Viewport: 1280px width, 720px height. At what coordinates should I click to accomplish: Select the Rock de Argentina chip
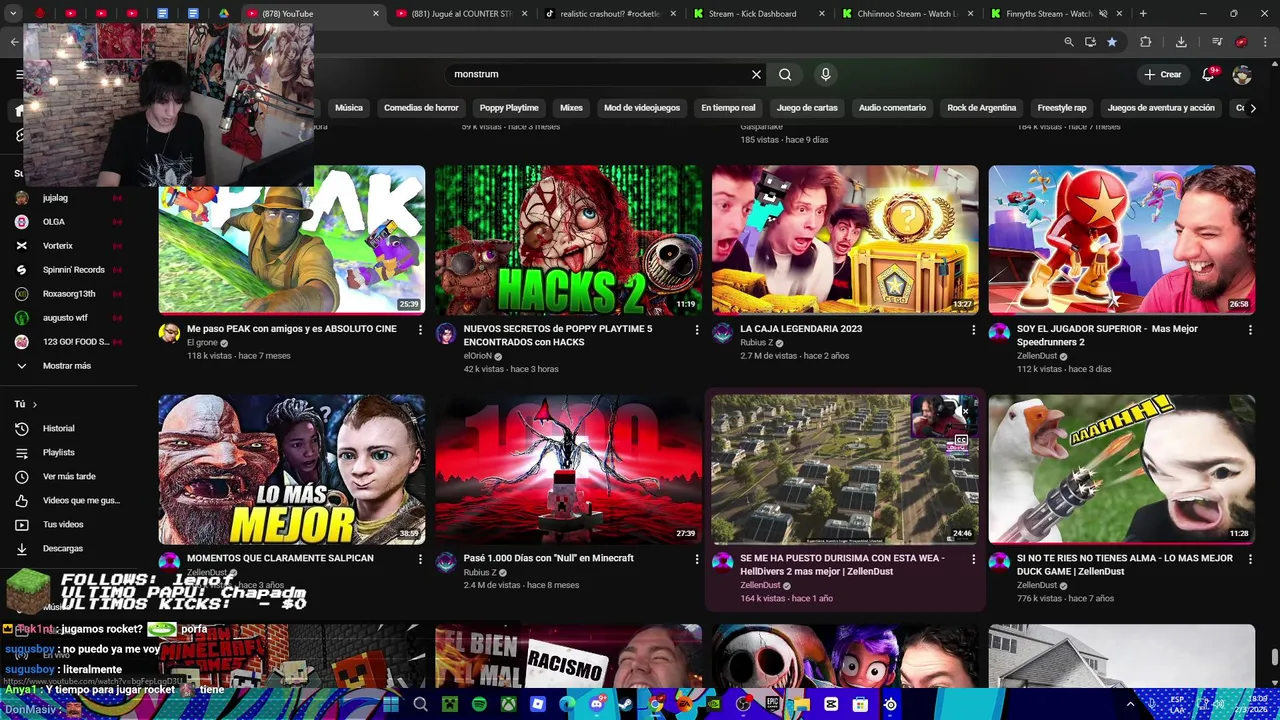982,108
